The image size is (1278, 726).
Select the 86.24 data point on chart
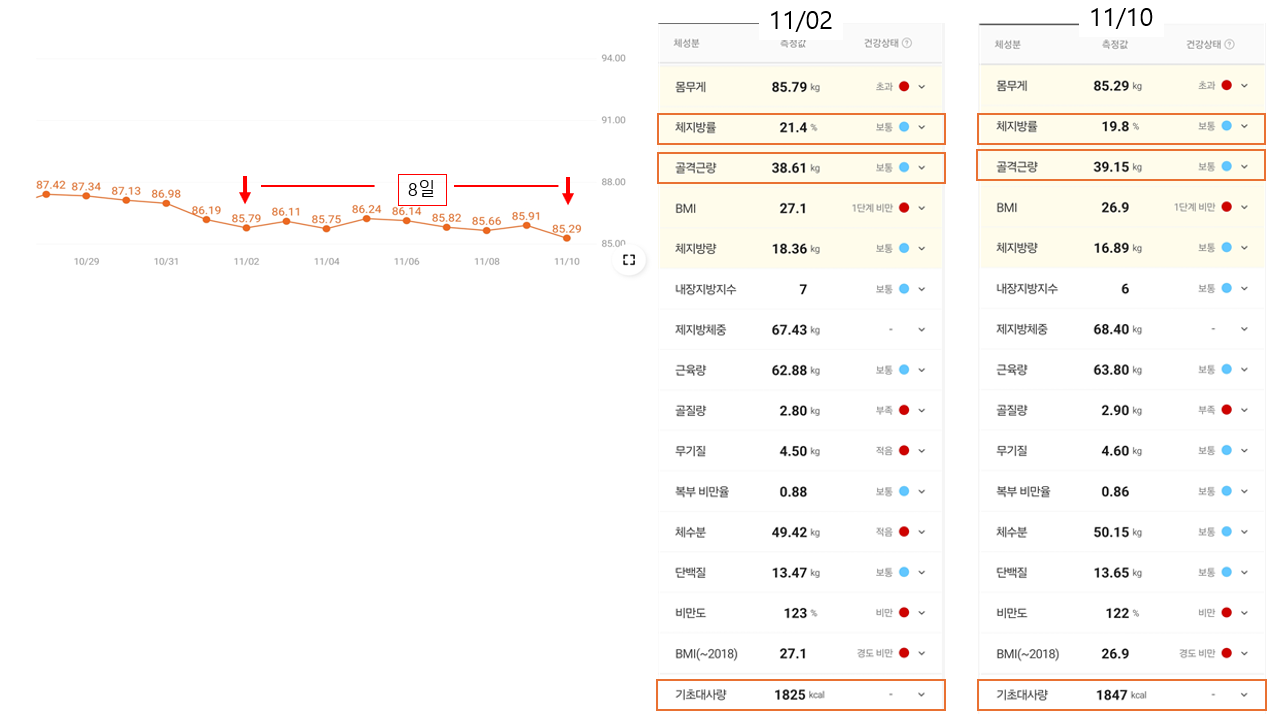367,218
